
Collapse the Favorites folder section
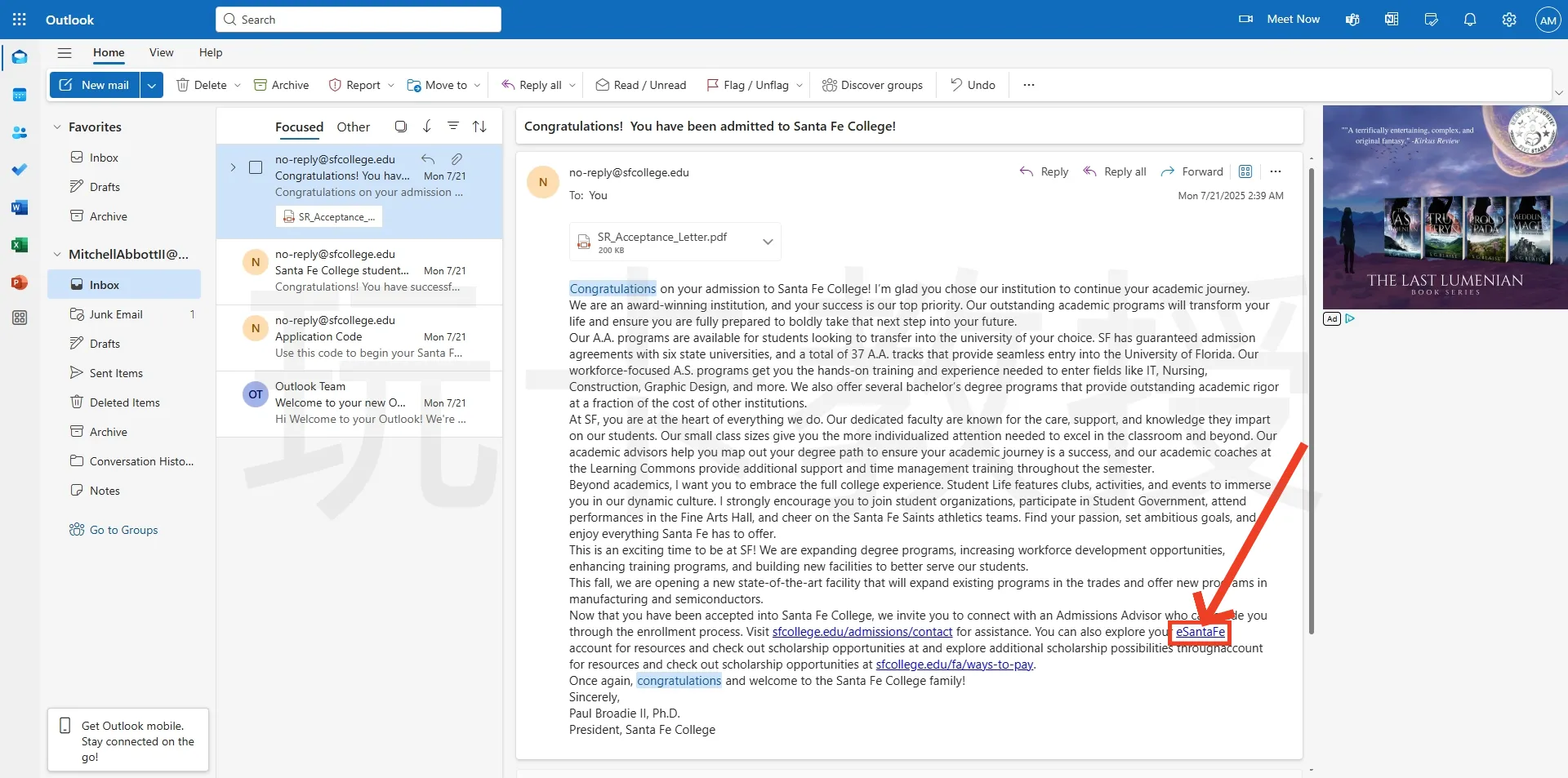pos(57,127)
